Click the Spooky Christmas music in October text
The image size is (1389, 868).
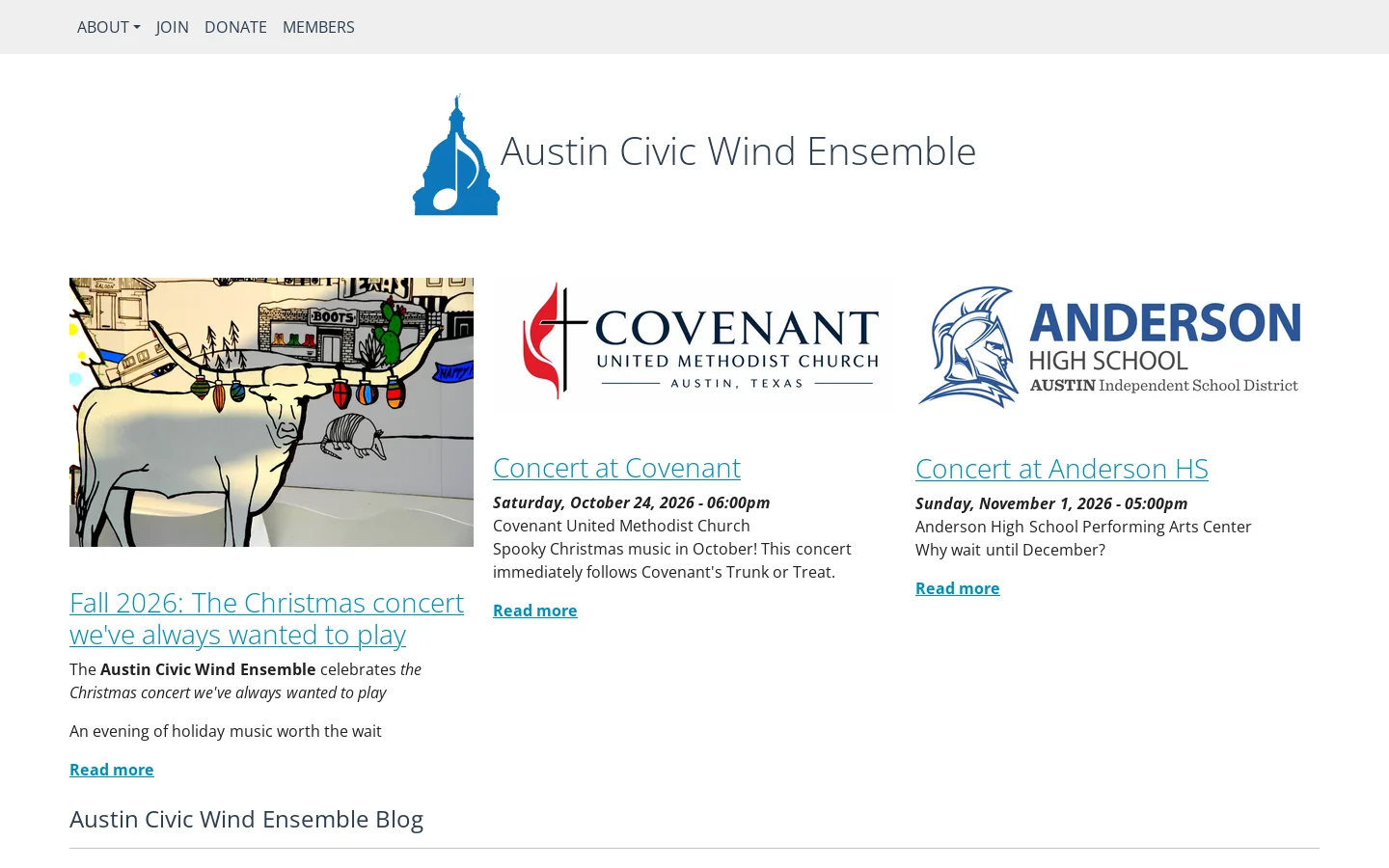click(672, 560)
